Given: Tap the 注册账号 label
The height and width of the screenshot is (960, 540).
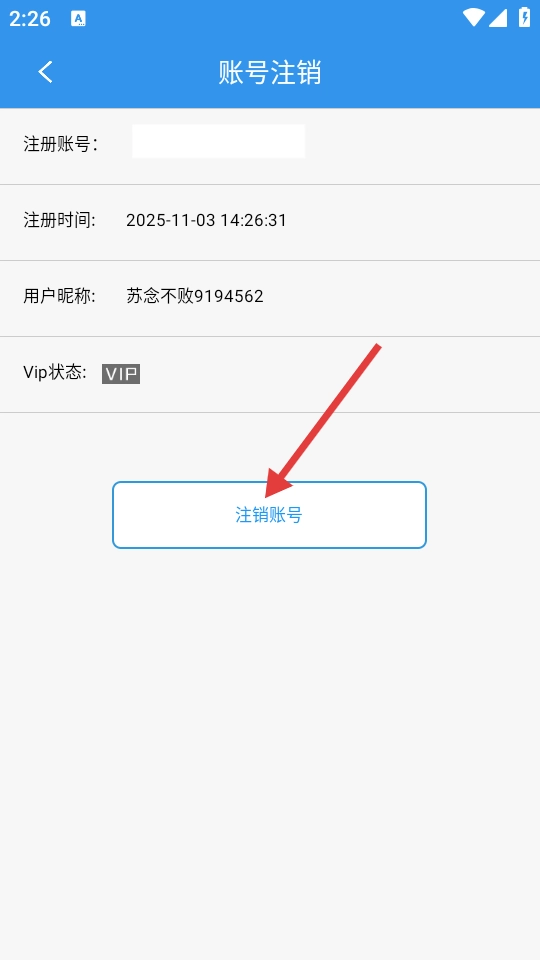Looking at the screenshot, I should pyautogui.click(x=60, y=144).
